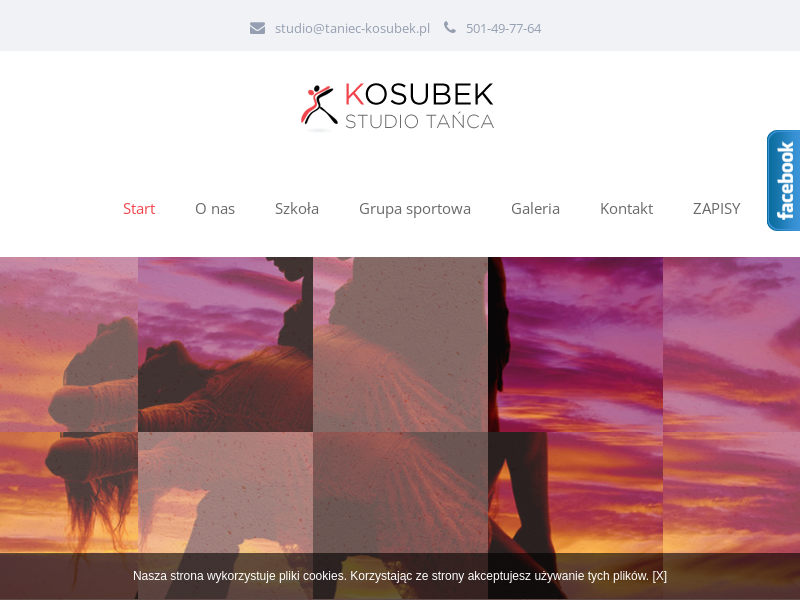The image size is (800, 600).
Task: Click the envelope email icon
Action: (257, 28)
